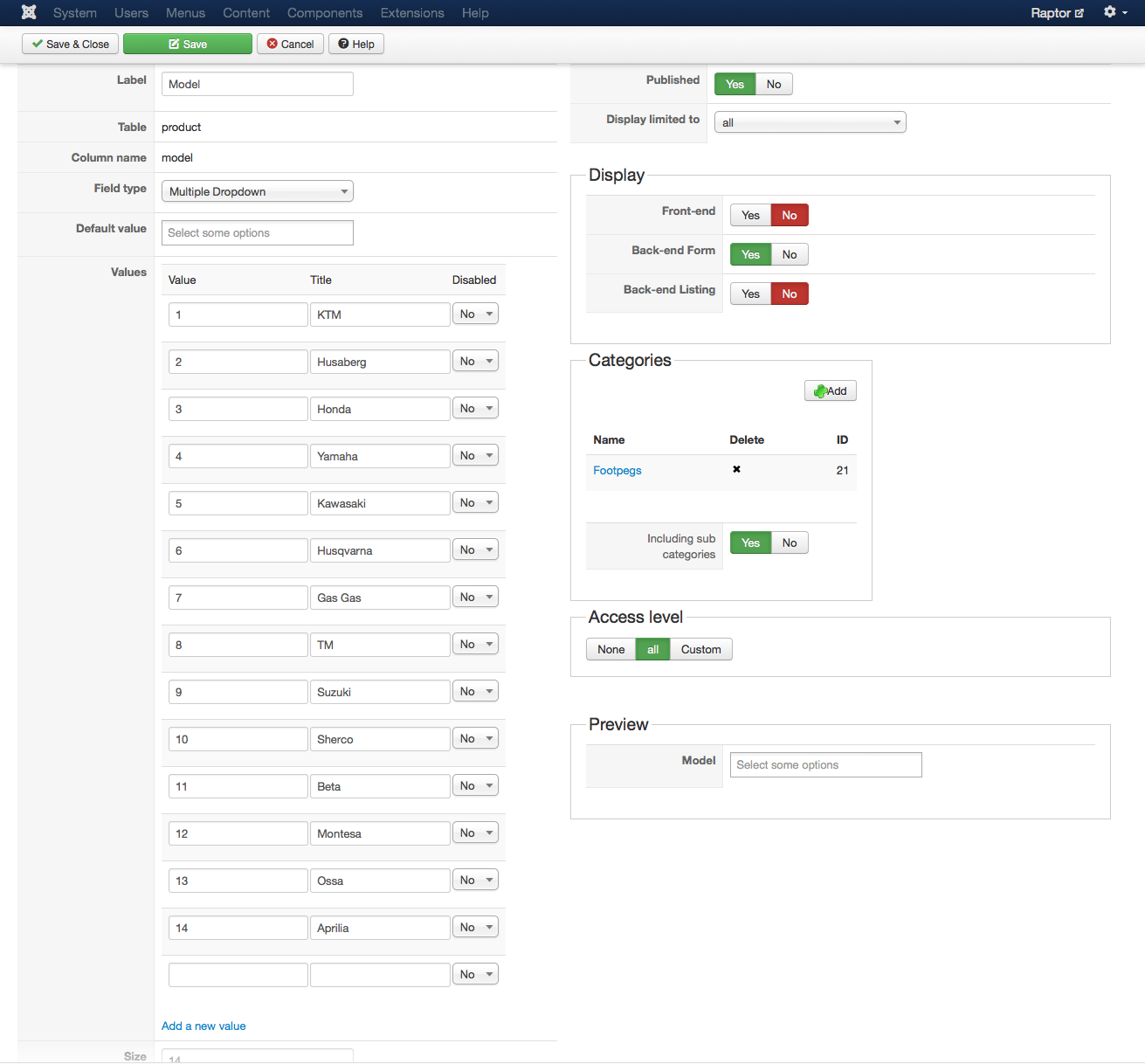Viewport: 1145px width, 1064px height.
Task: Click the value field containing 4
Action: 238,456
